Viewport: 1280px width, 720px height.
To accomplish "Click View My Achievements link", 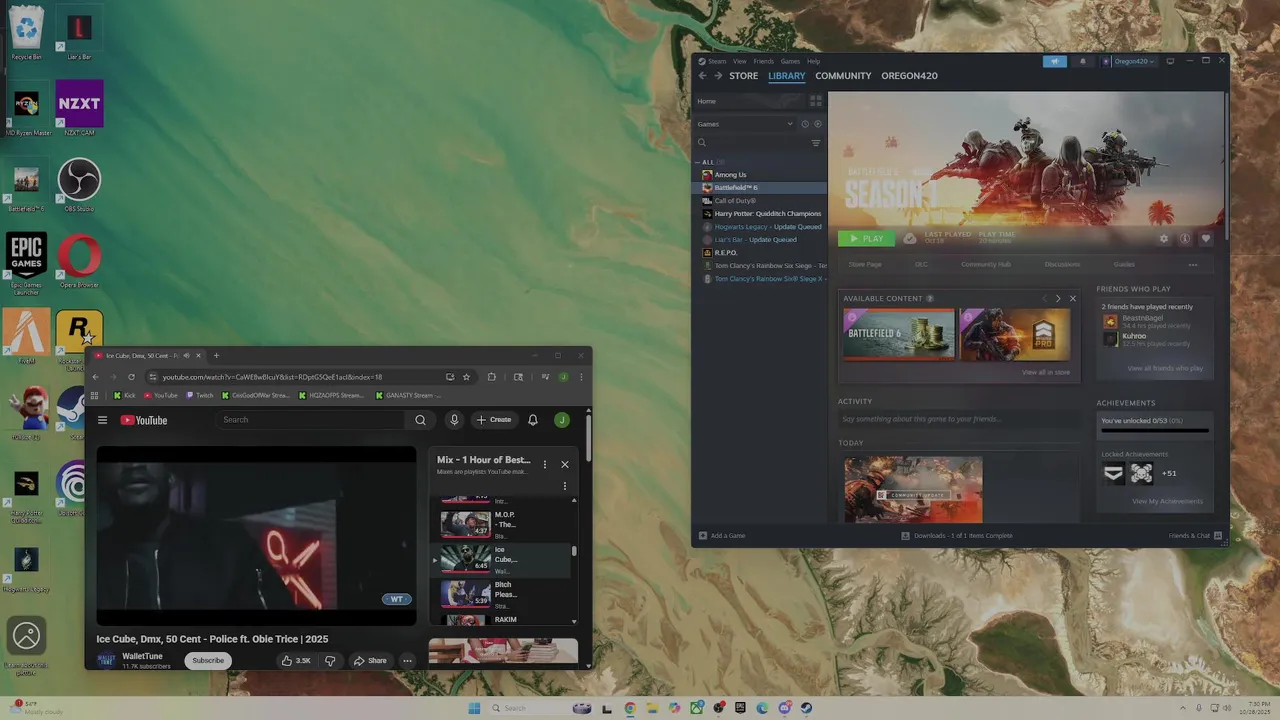I will coord(1167,501).
